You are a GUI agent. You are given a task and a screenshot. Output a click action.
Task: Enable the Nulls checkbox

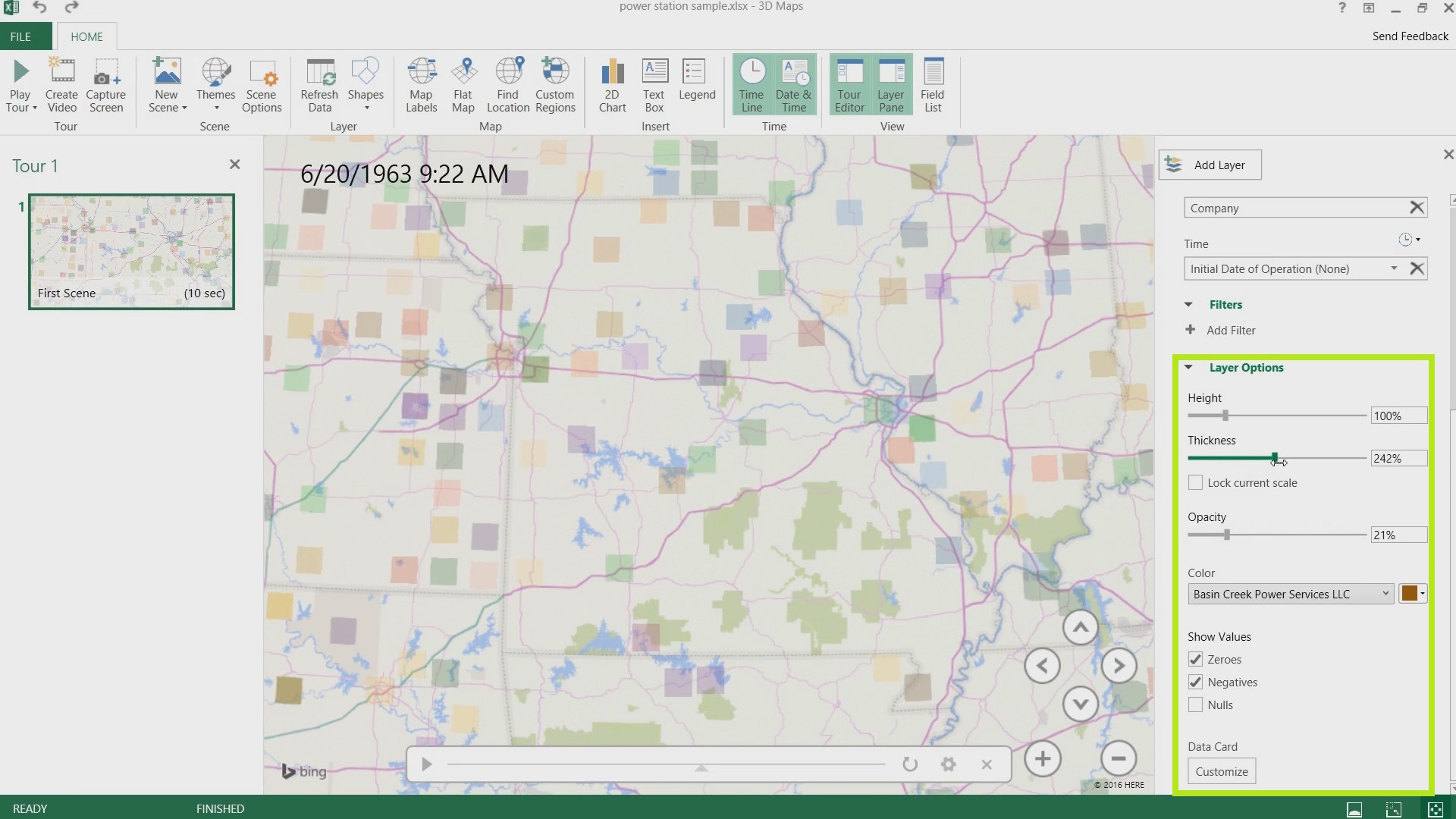pyautogui.click(x=1195, y=704)
